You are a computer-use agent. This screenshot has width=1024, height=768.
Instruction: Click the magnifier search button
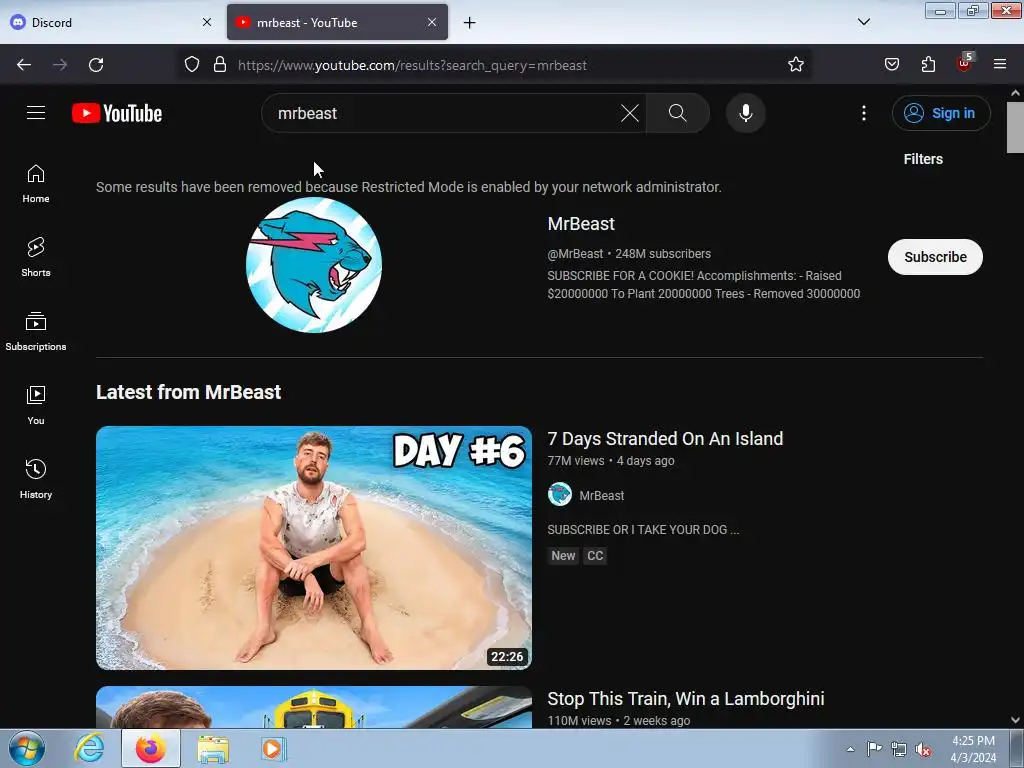[677, 113]
